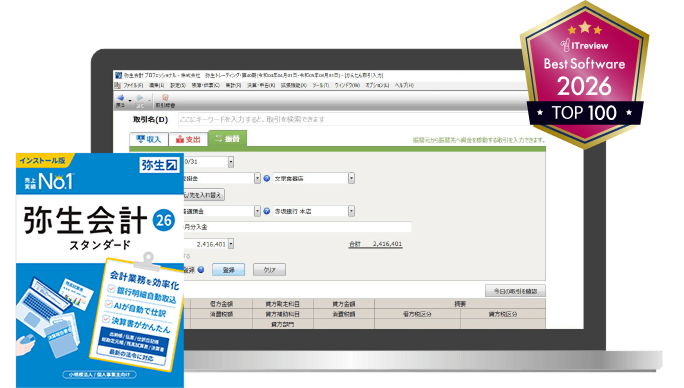Click the 登録 button
The image size is (684, 388).
[x=229, y=270]
